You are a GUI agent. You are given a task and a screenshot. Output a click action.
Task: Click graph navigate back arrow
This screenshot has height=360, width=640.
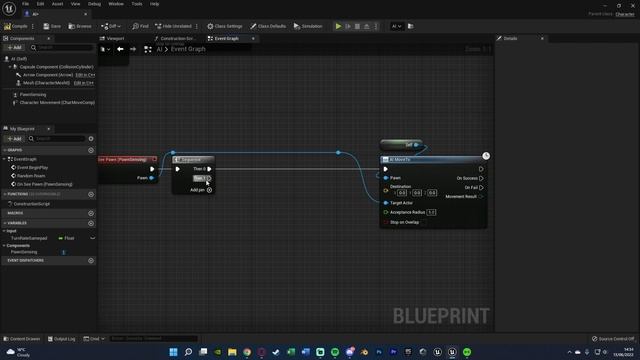(x=120, y=49)
